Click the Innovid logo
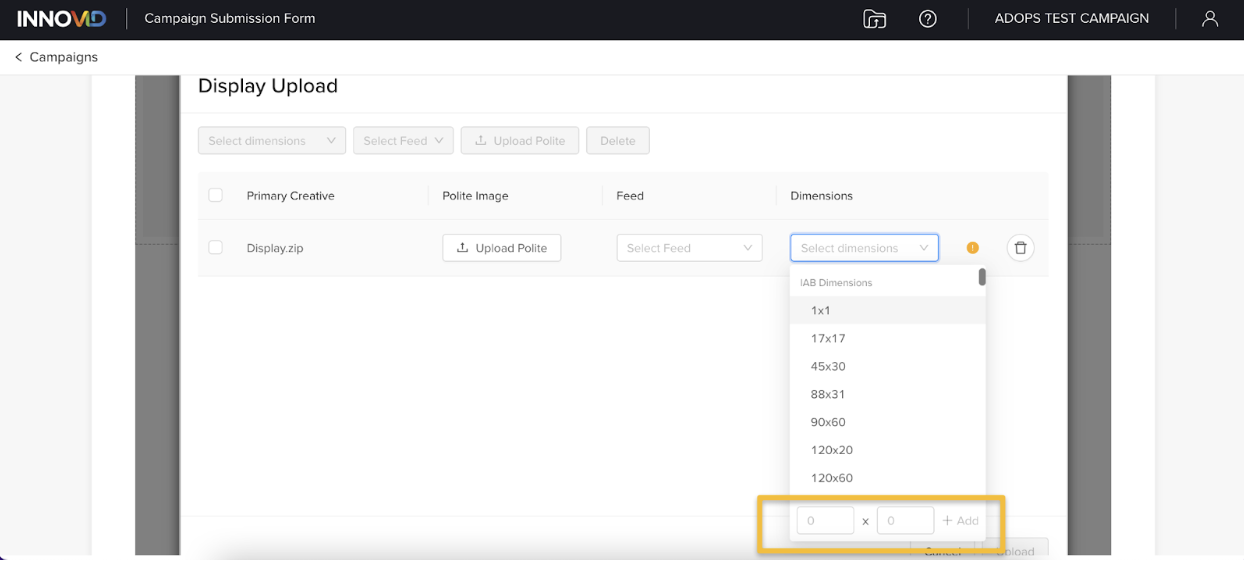Image resolution: width=1244 pixels, height=562 pixels. pyautogui.click(x=62, y=19)
